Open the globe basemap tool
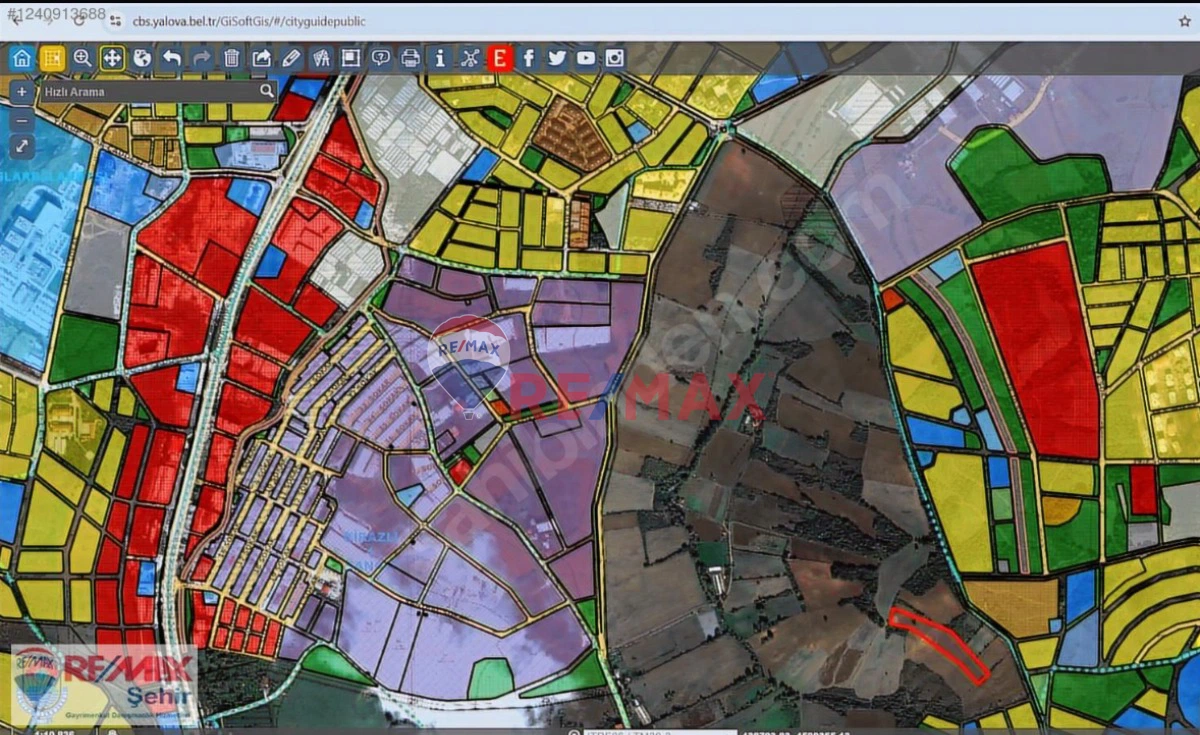 tap(142, 58)
